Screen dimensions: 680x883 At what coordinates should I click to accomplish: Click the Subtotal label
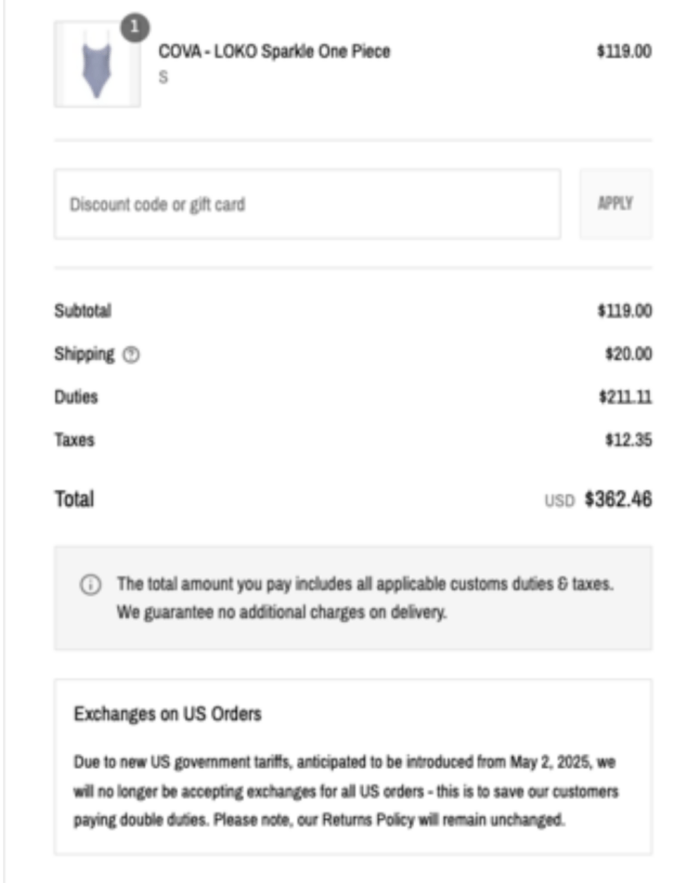click(x=83, y=311)
